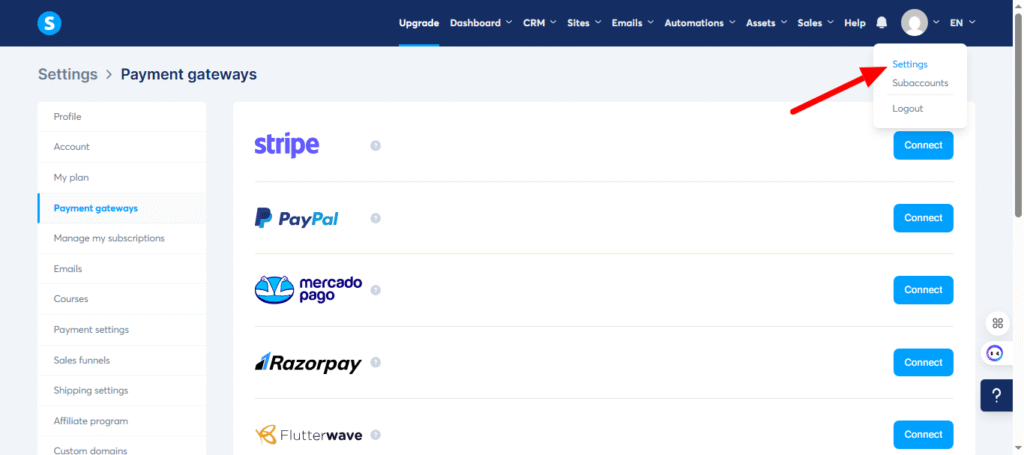Select Logout in the user dropdown
Viewport: 1024px width, 455px height.
(x=908, y=108)
